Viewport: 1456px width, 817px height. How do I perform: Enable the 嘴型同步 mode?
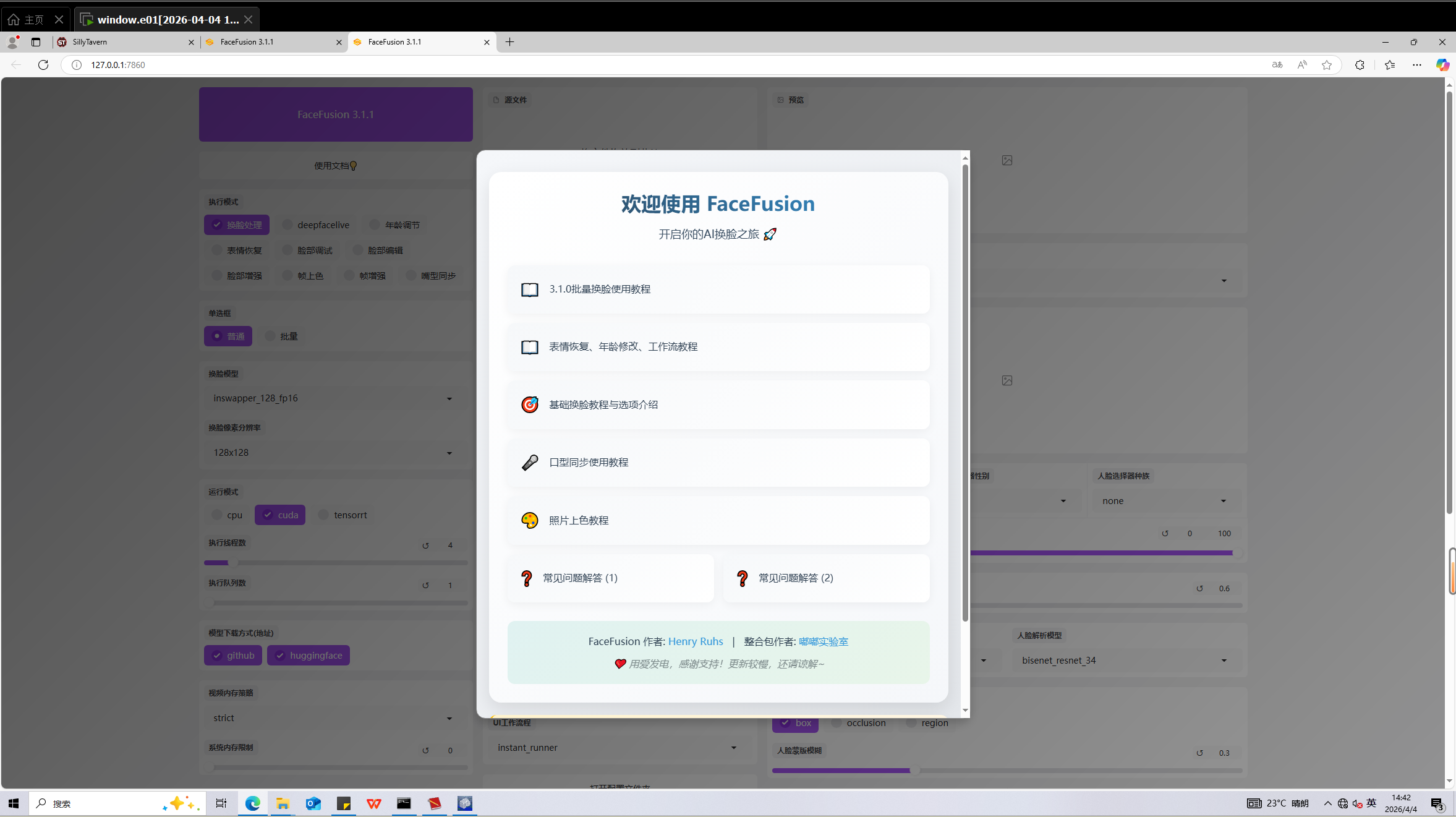click(x=431, y=276)
